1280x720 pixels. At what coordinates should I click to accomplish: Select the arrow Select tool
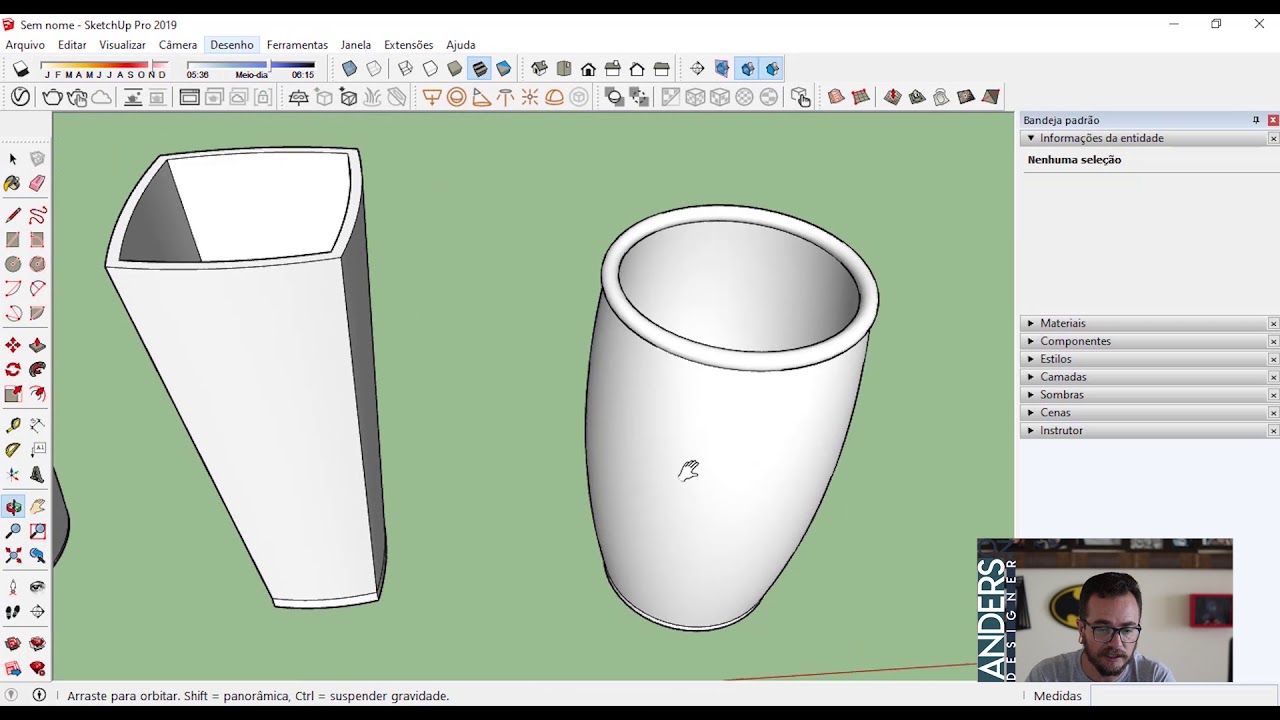[13, 159]
